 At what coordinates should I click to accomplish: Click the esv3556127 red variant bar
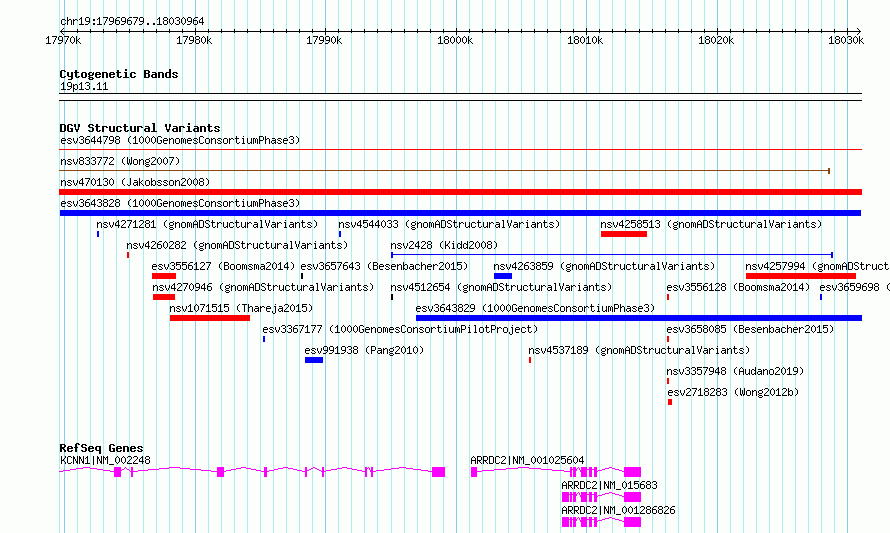click(164, 276)
